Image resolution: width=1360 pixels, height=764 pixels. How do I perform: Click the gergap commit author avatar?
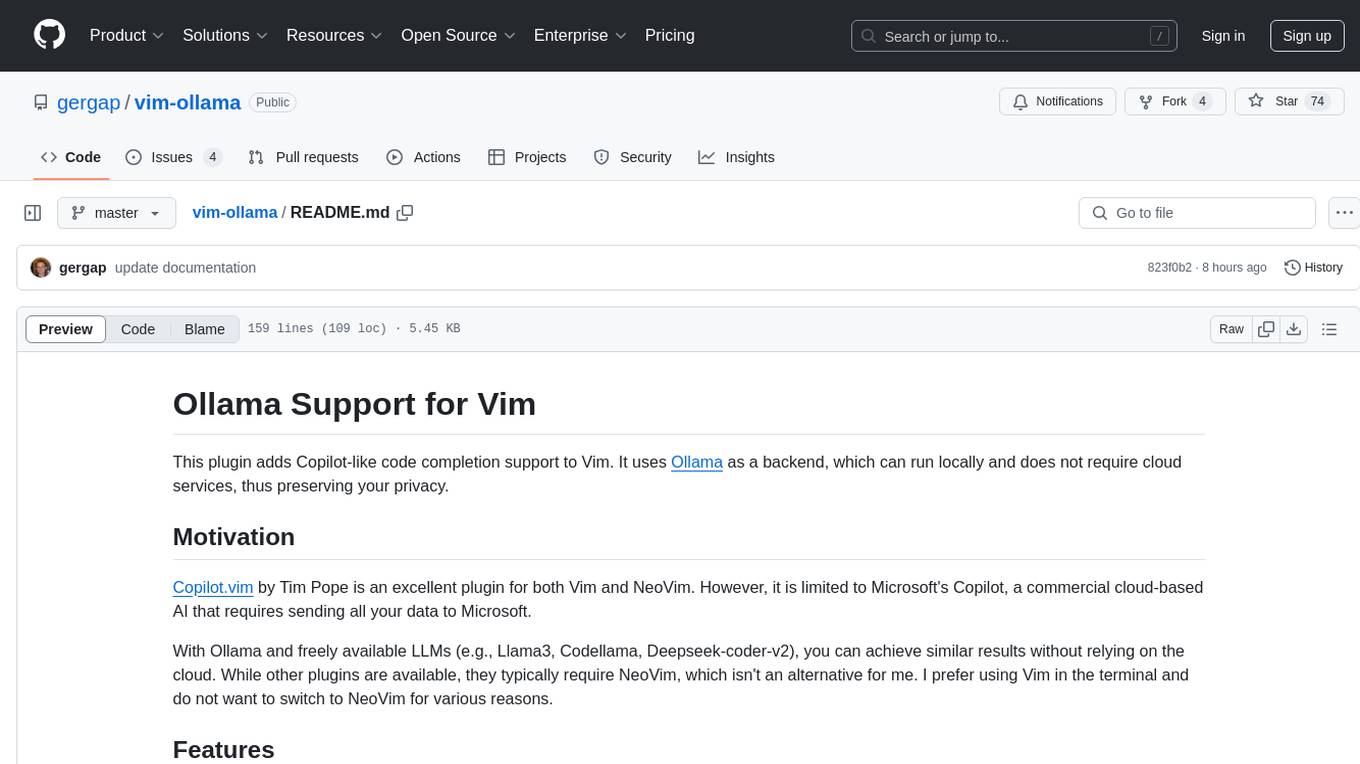(x=41, y=268)
